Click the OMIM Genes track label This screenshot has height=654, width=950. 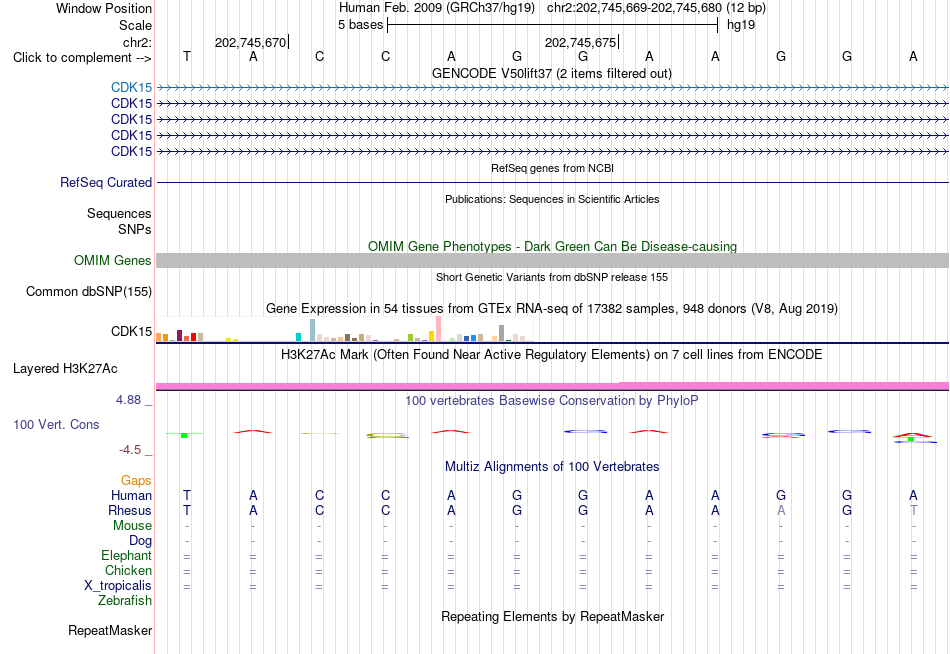(x=113, y=261)
